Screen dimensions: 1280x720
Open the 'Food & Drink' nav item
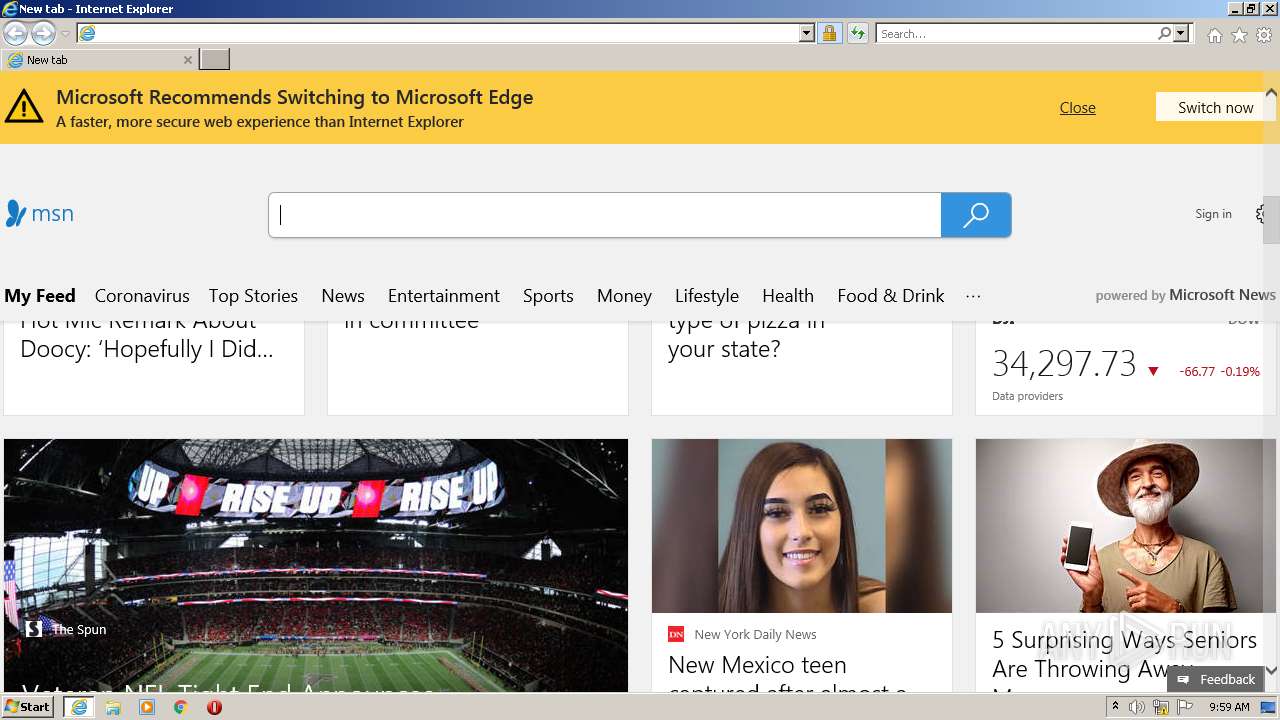(891, 296)
